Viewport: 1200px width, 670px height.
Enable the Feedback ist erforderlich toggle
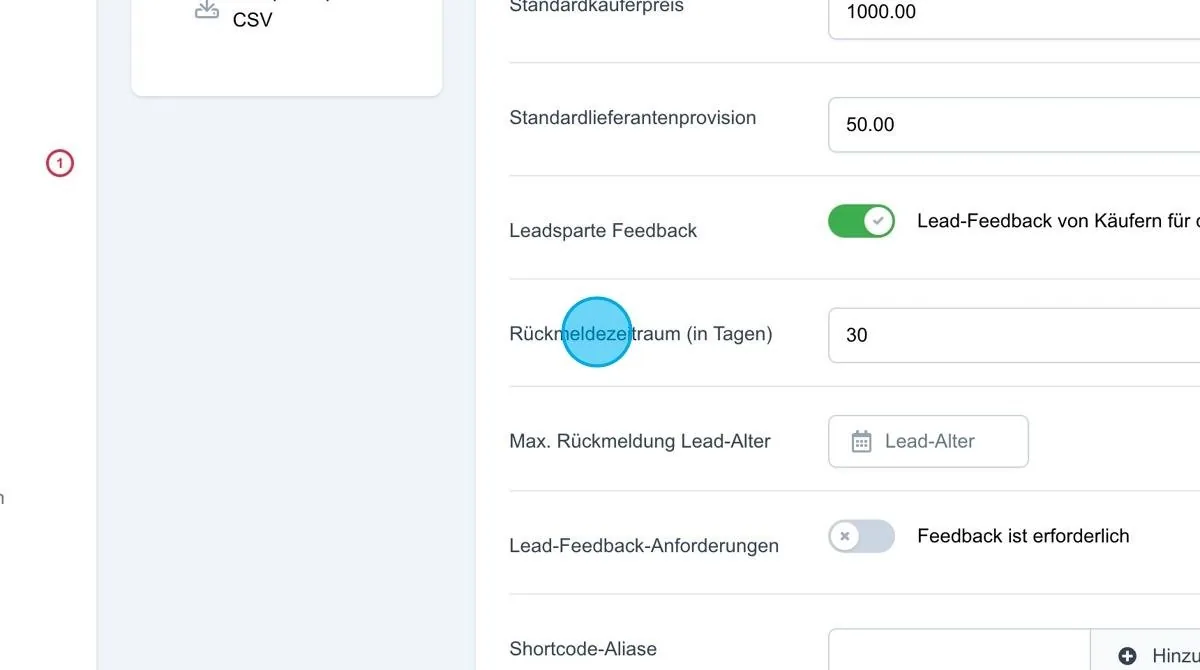pos(861,536)
